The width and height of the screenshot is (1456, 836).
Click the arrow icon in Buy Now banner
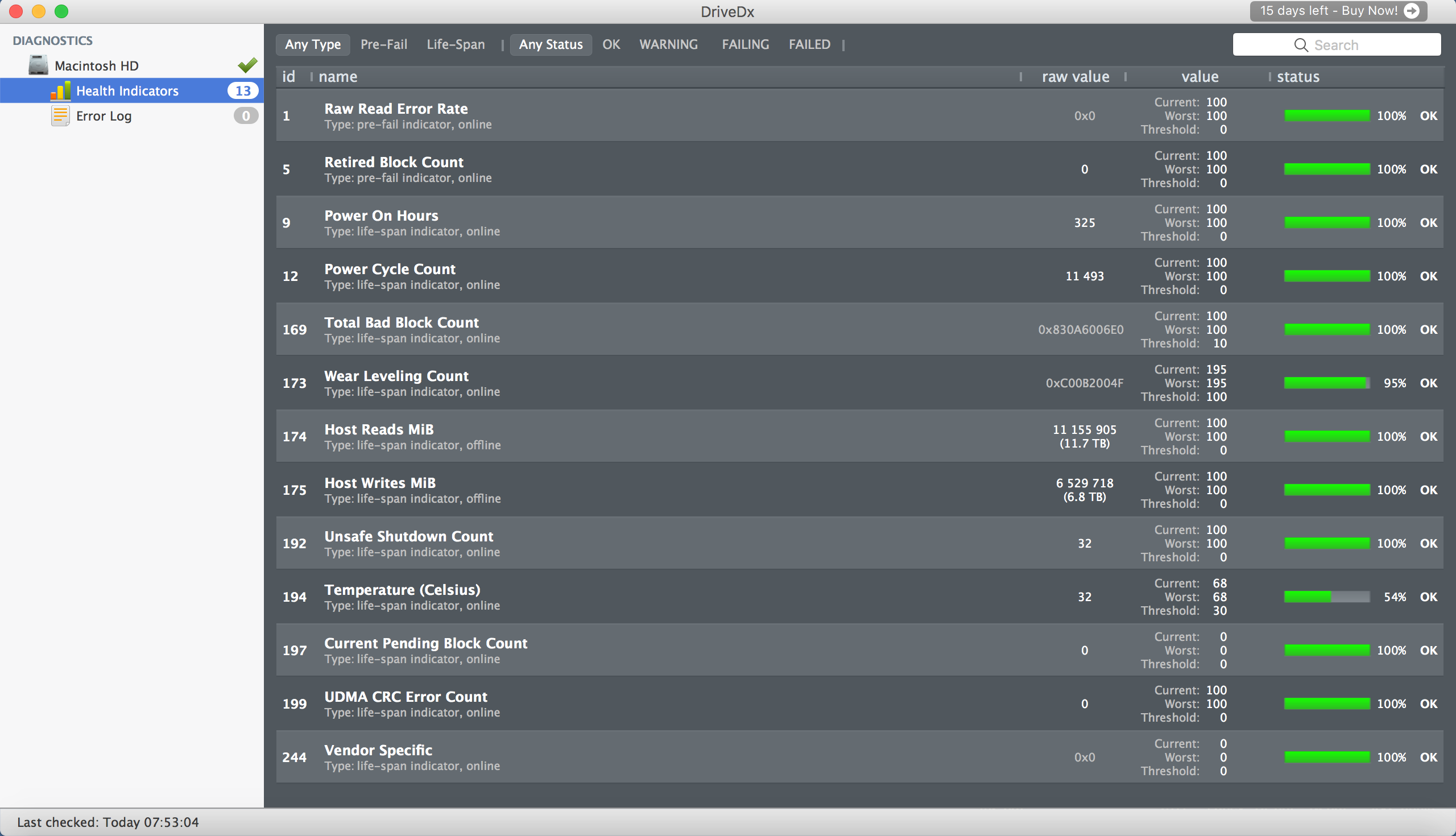coord(1411,11)
